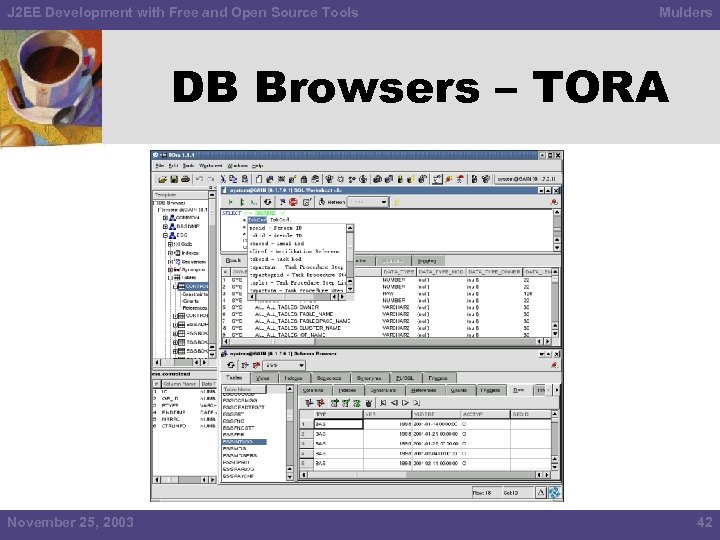
Task: Open the Tools menu
Action: (188, 165)
